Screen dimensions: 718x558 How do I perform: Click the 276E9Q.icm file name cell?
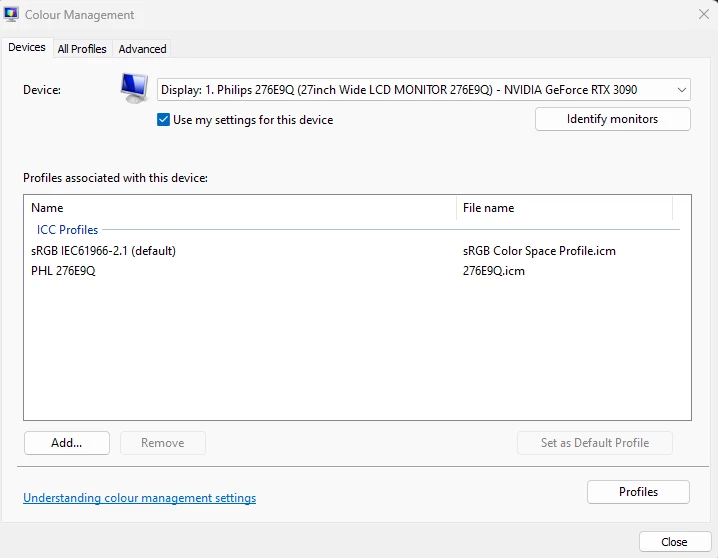(494, 271)
